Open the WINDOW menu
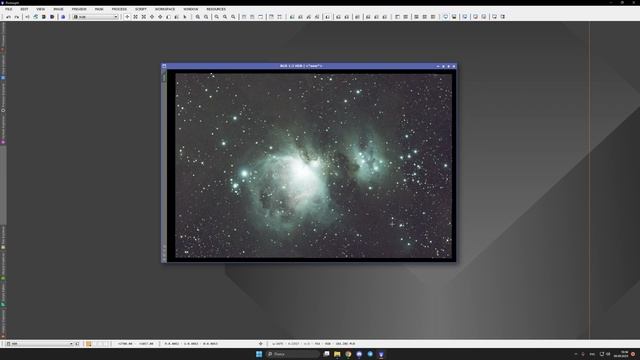Screen dimensions: 640x360 (191, 9)
